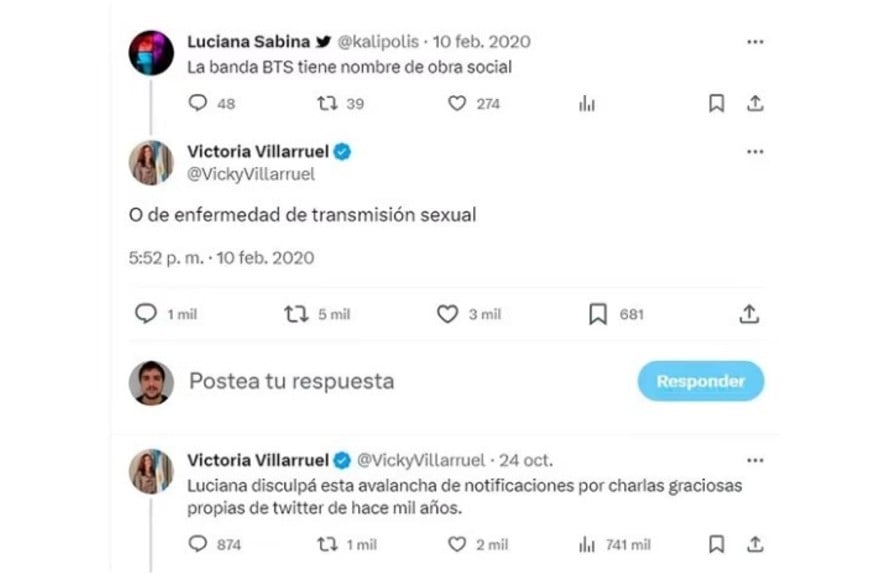Open the @VickyVillarruel handle link
Viewport: 870px width, 580px height.
pyautogui.click(x=251, y=174)
